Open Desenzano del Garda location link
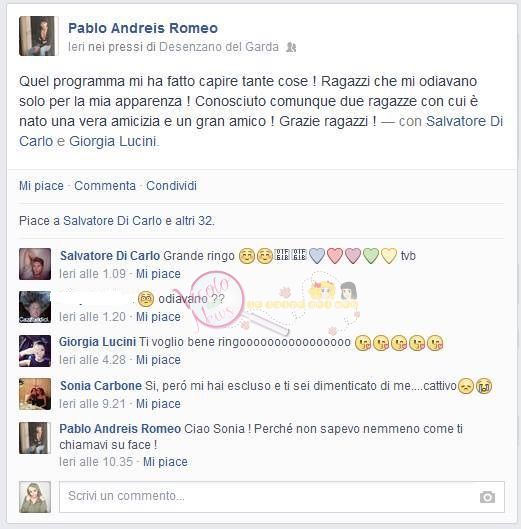The image size is (521, 529). (219, 47)
